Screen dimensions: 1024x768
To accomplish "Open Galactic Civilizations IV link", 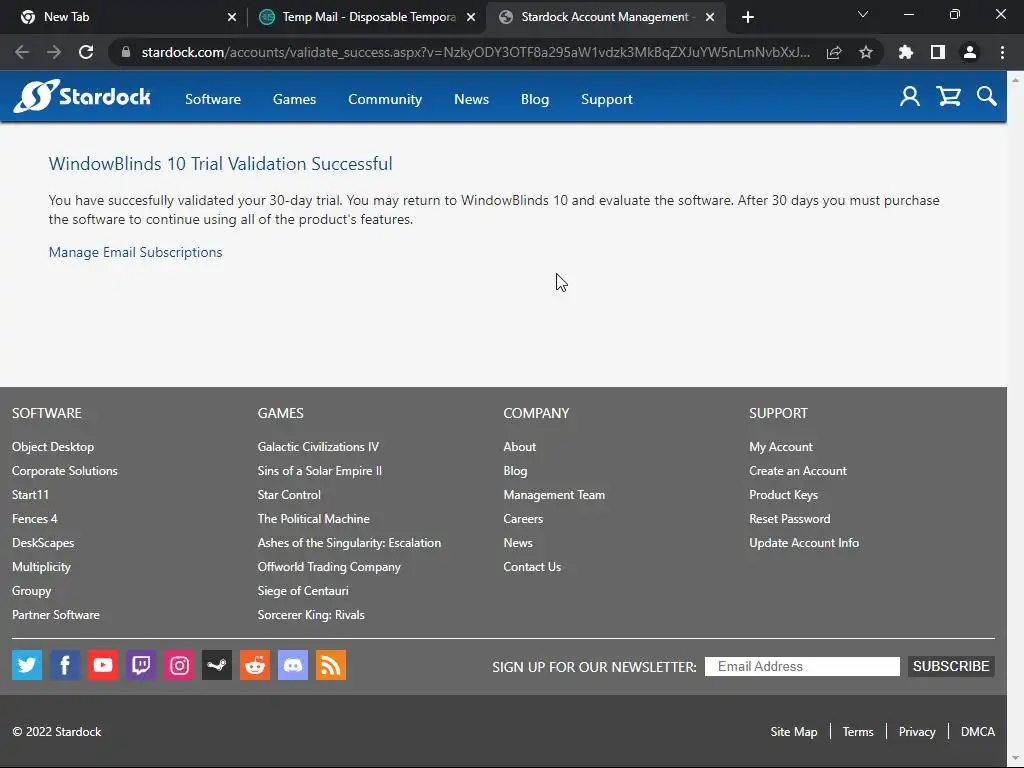I will pyautogui.click(x=318, y=447).
